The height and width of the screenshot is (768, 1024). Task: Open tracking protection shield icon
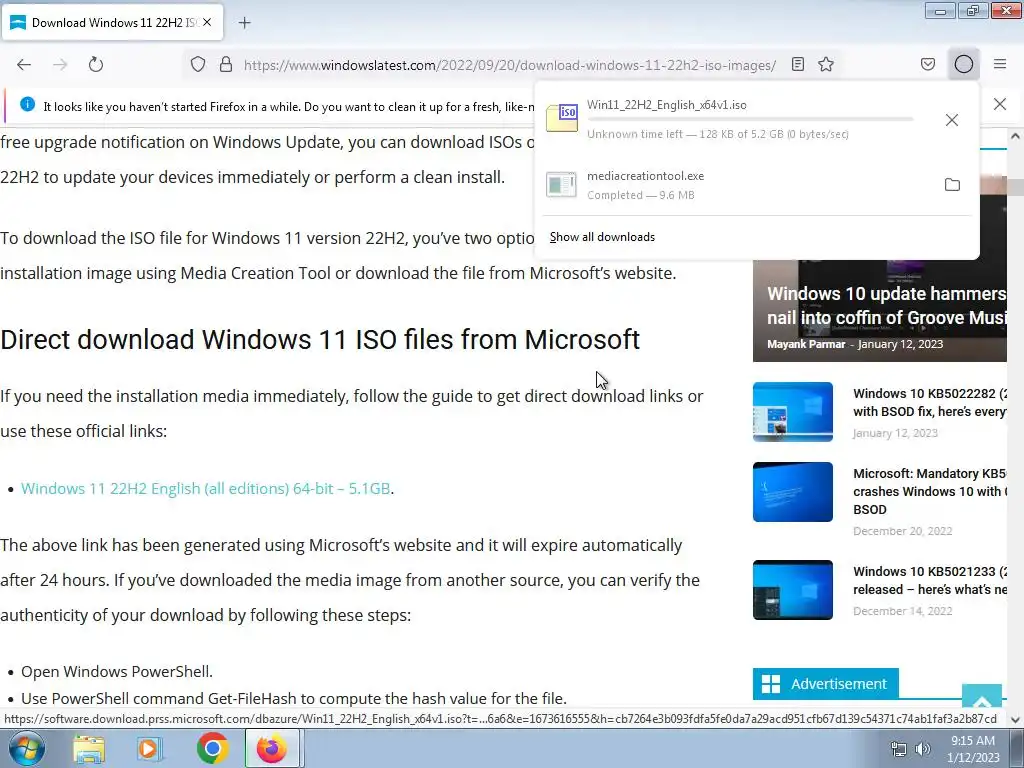[x=198, y=65]
